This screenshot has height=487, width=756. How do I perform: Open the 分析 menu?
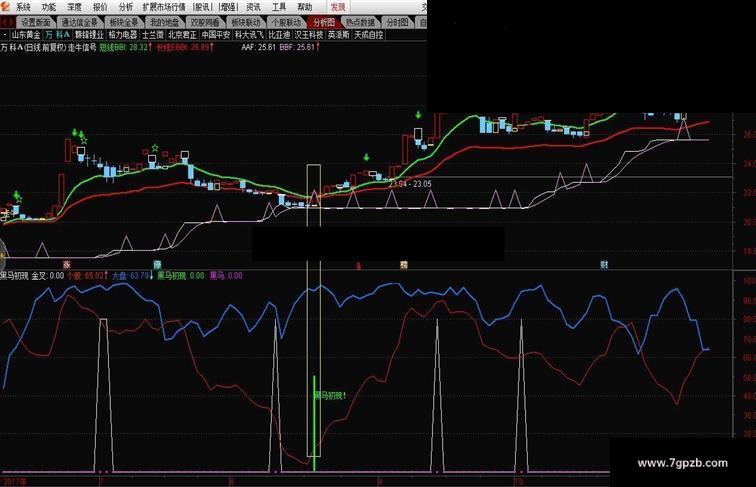[x=126, y=7]
